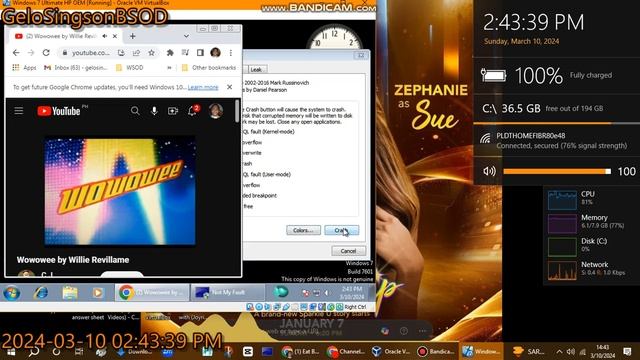Open YouTube account avatar menu
The width and height of the screenshot is (640, 360).
point(216,111)
